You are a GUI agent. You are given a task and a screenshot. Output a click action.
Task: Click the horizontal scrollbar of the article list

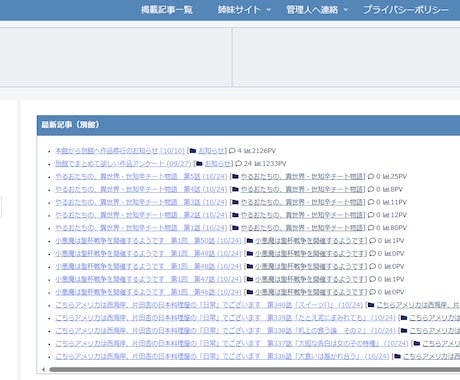pyautogui.click(x=255, y=369)
